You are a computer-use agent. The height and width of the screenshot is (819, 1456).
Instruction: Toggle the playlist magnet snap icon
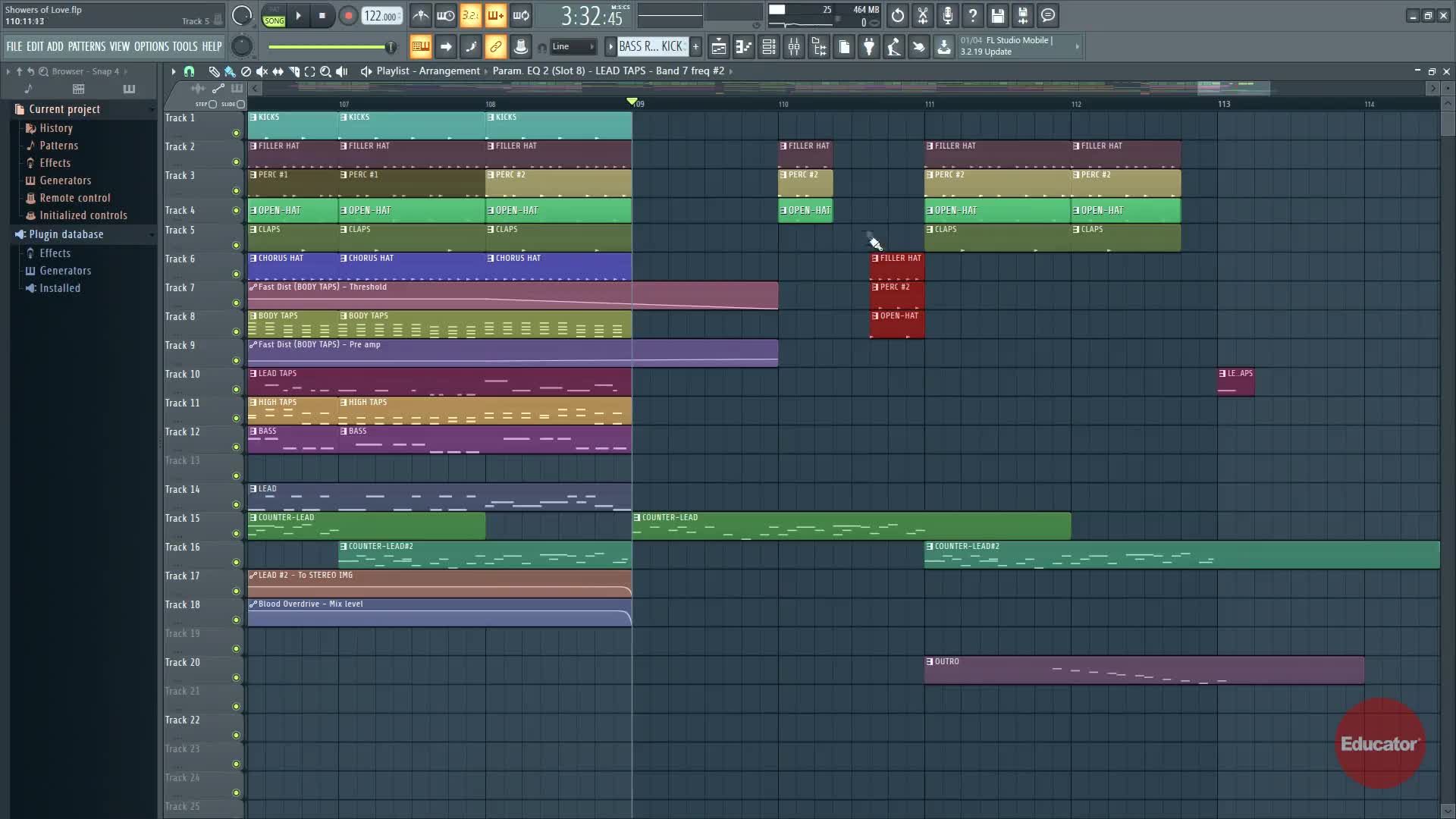[x=189, y=71]
